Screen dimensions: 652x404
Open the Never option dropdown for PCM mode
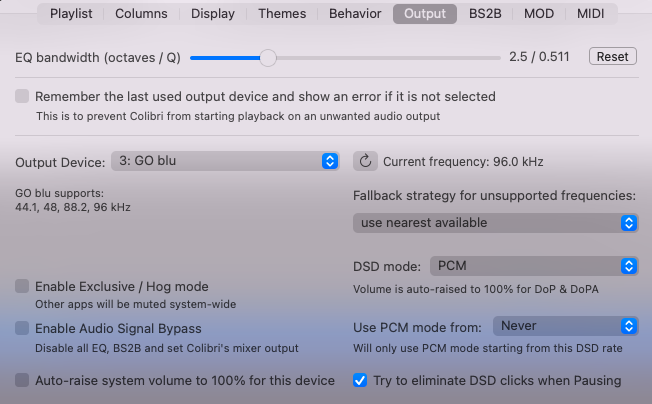566,326
